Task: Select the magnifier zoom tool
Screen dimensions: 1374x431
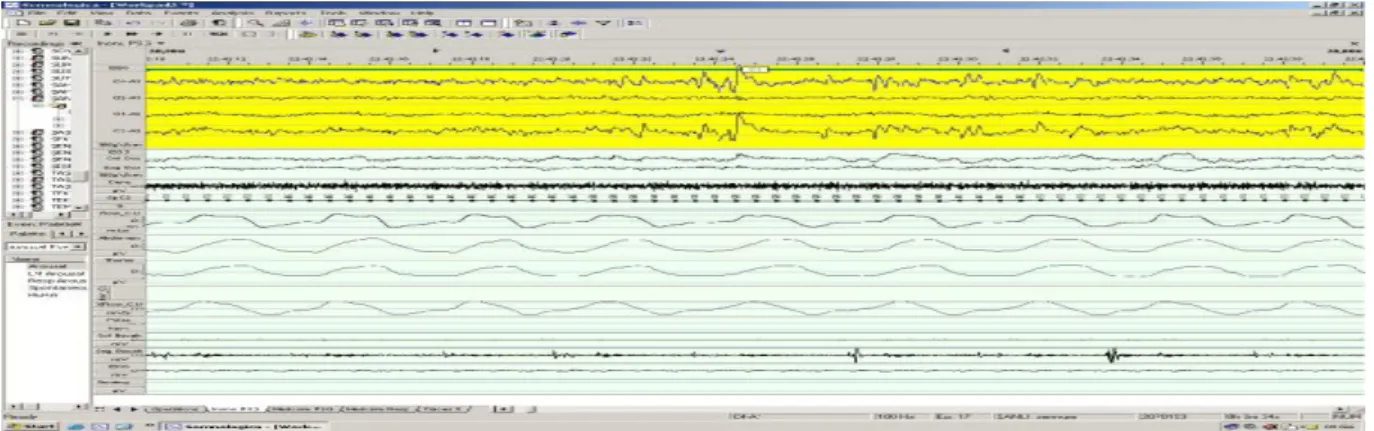Action: [255, 21]
